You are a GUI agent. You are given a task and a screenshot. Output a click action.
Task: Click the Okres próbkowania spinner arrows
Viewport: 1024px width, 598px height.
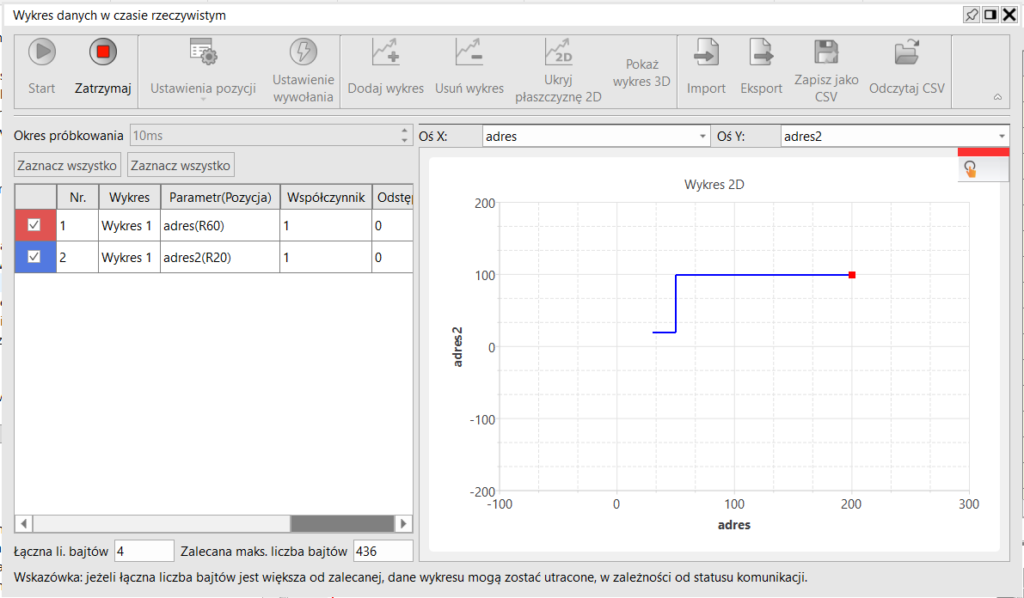pyautogui.click(x=404, y=135)
